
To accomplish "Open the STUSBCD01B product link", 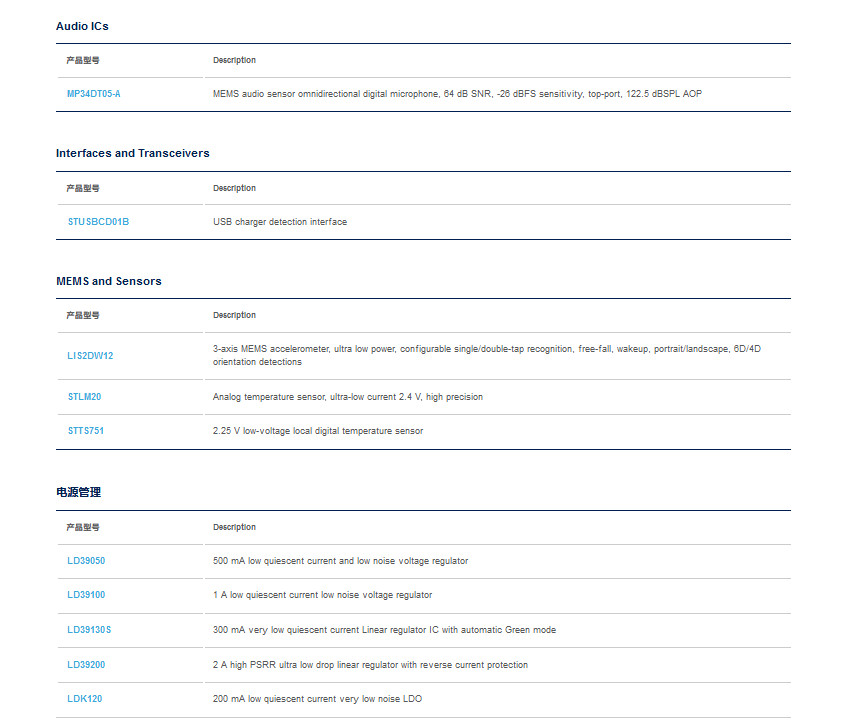I will click(x=98, y=222).
